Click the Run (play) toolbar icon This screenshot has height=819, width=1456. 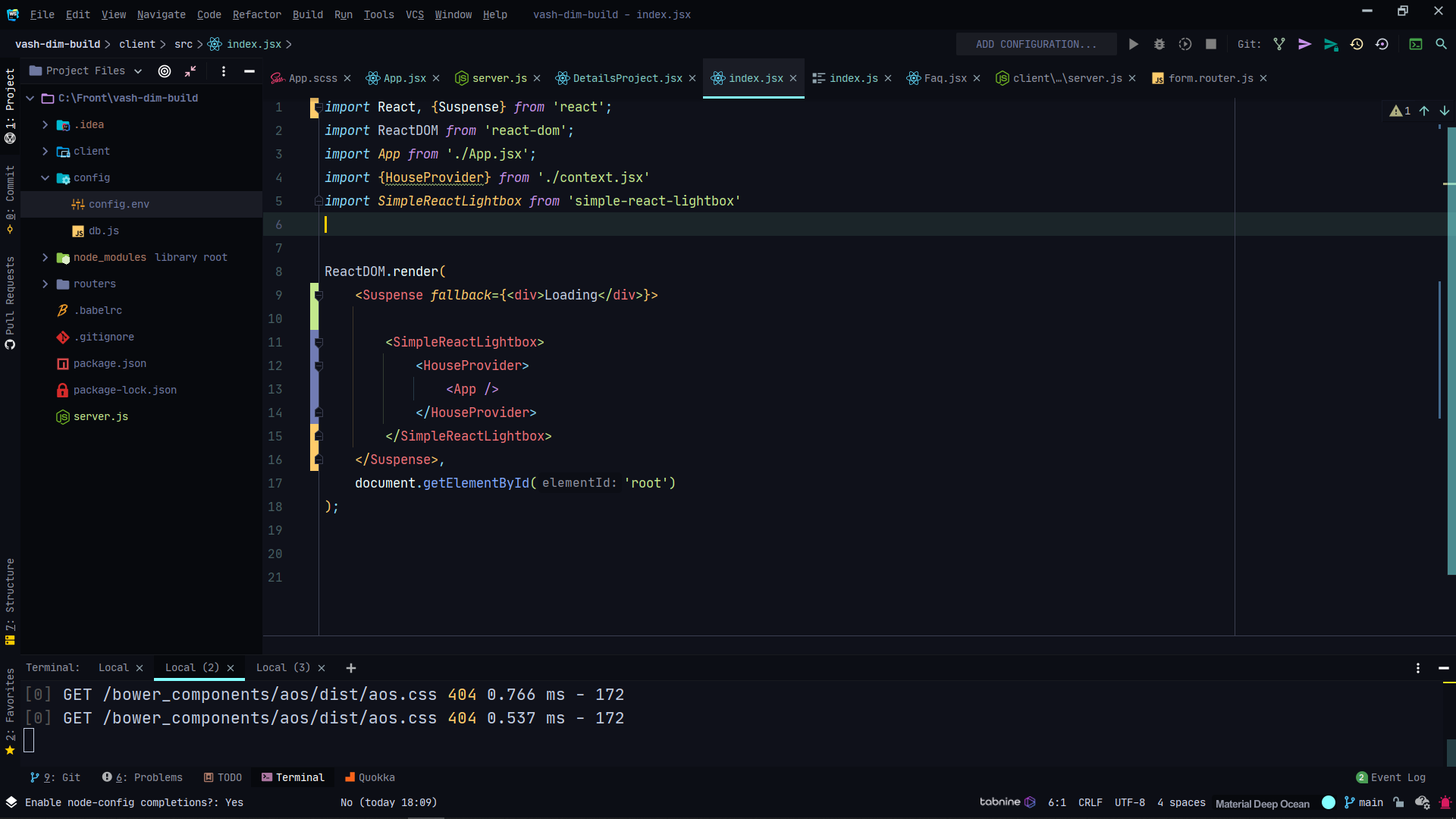[1133, 44]
